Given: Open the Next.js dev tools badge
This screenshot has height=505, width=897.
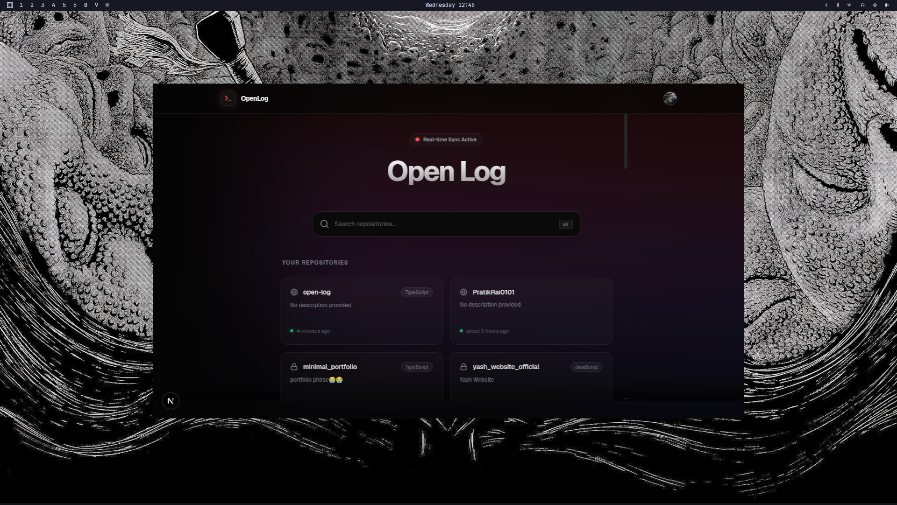Looking at the screenshot, I should pyautogui.click(x=170, y=401).
